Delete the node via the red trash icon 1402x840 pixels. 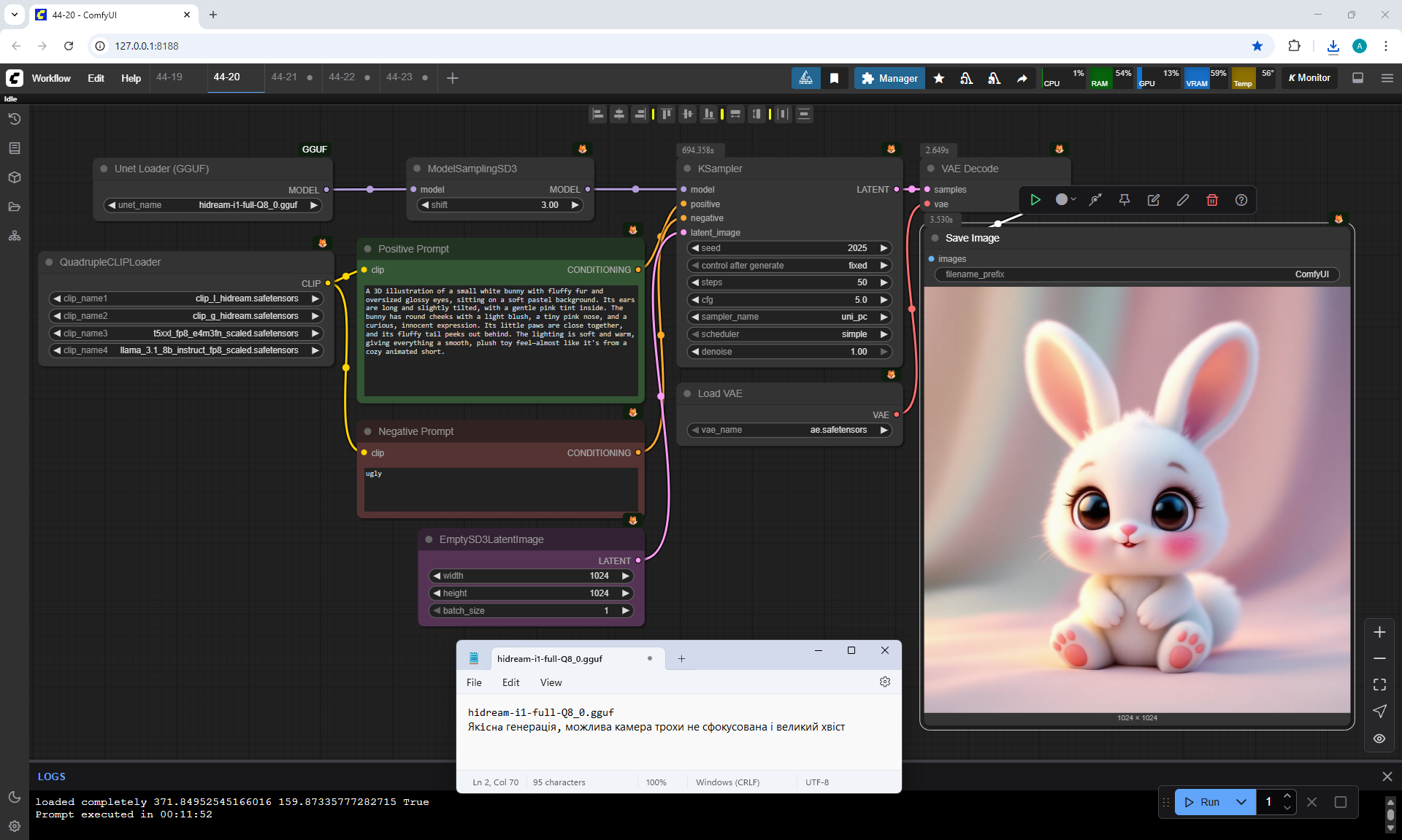[1212, 200]
